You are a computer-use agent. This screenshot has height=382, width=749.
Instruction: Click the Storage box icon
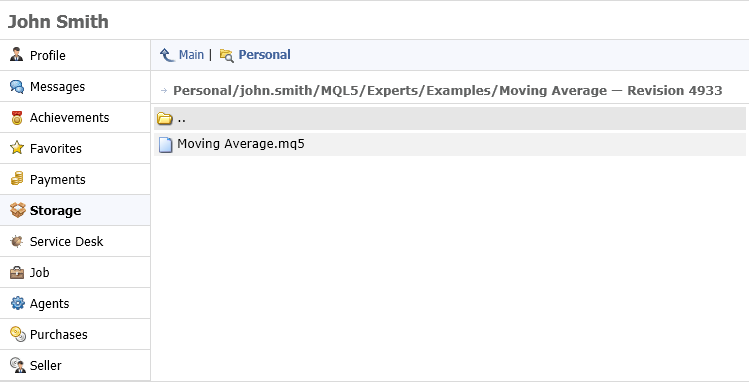pos(18,210)
